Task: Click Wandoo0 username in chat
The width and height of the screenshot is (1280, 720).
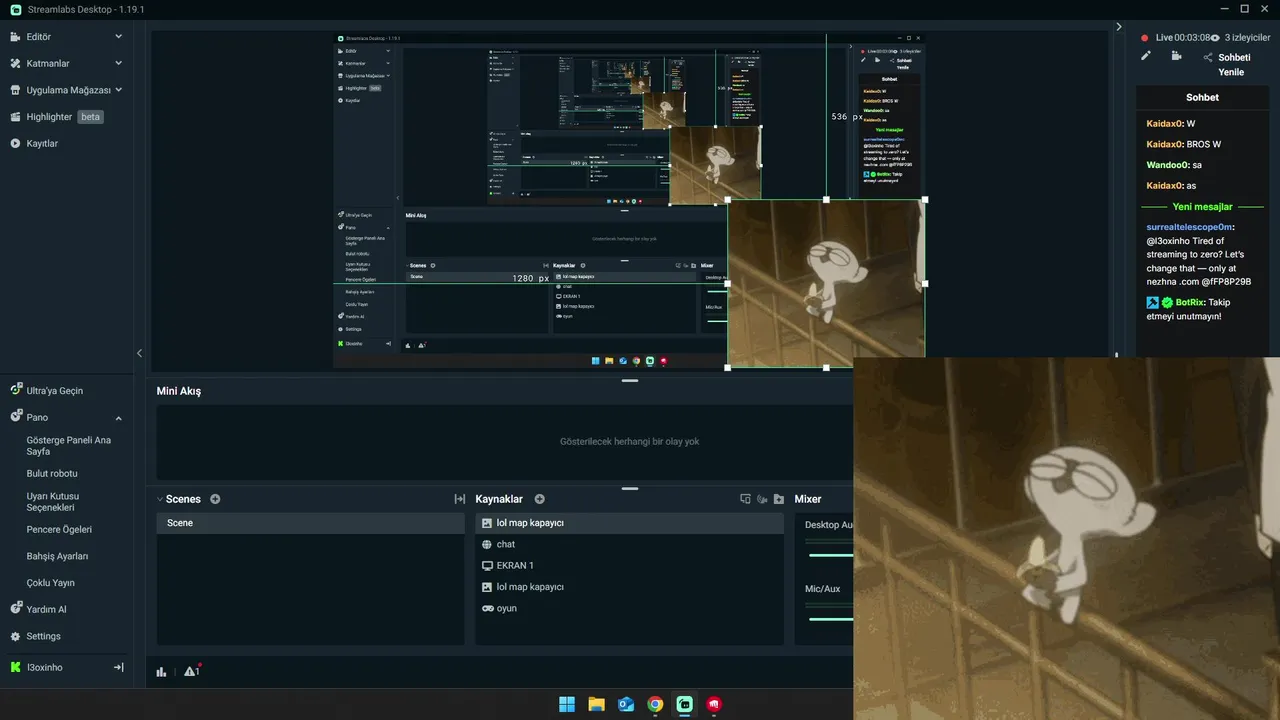Action: coord(1167,165)
